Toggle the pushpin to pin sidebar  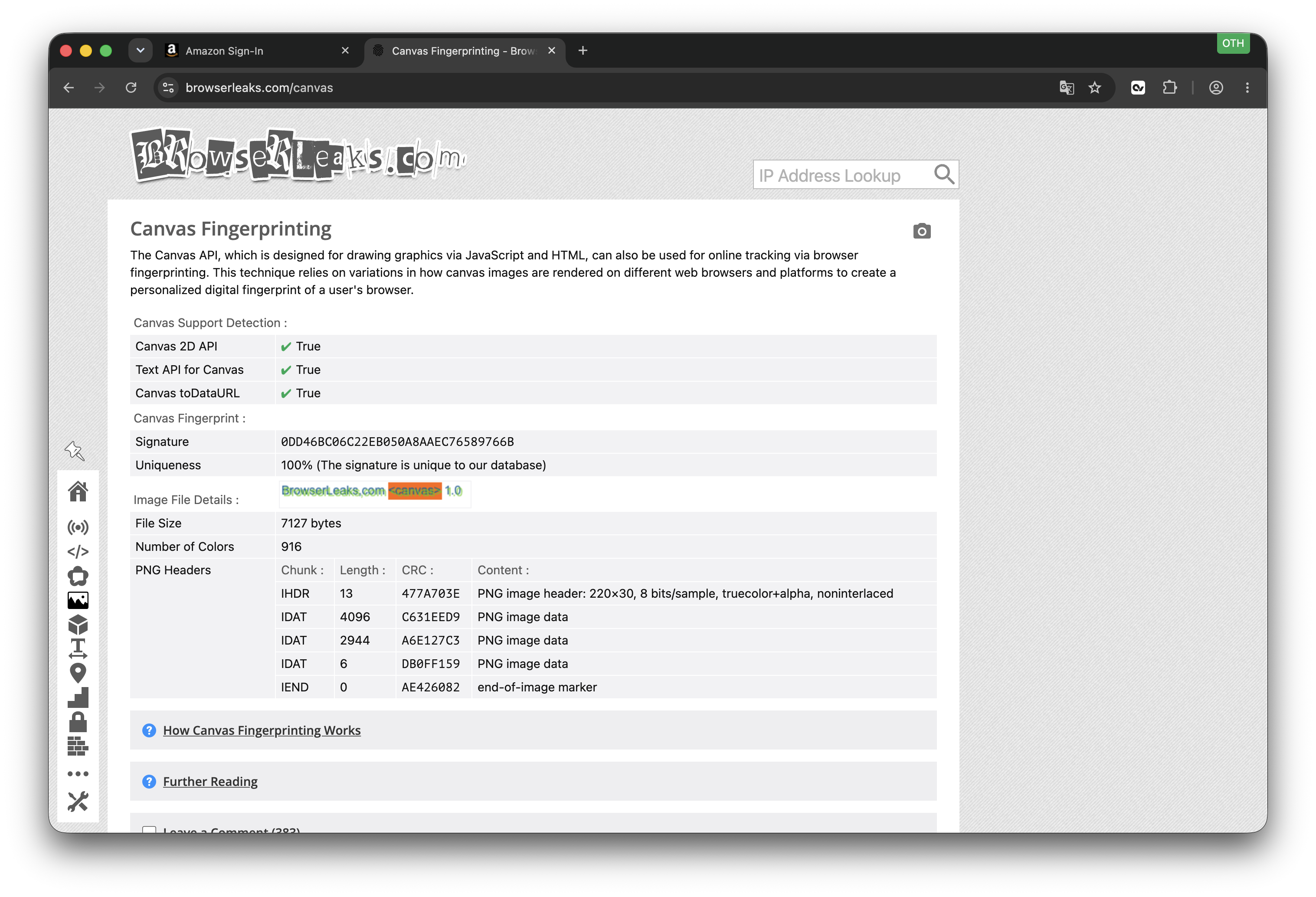(74, 451)
